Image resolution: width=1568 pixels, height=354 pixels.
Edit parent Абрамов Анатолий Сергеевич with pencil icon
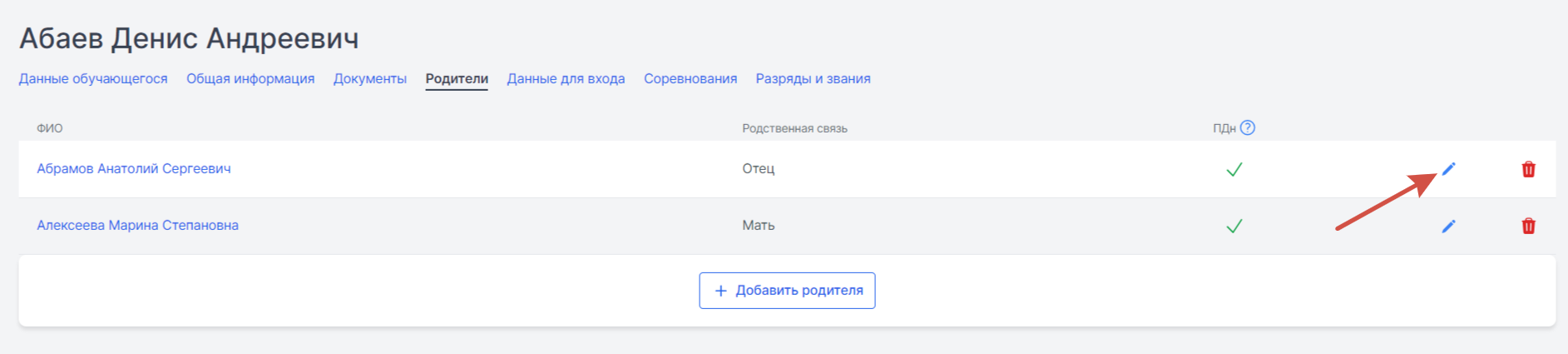[1448, 169]
